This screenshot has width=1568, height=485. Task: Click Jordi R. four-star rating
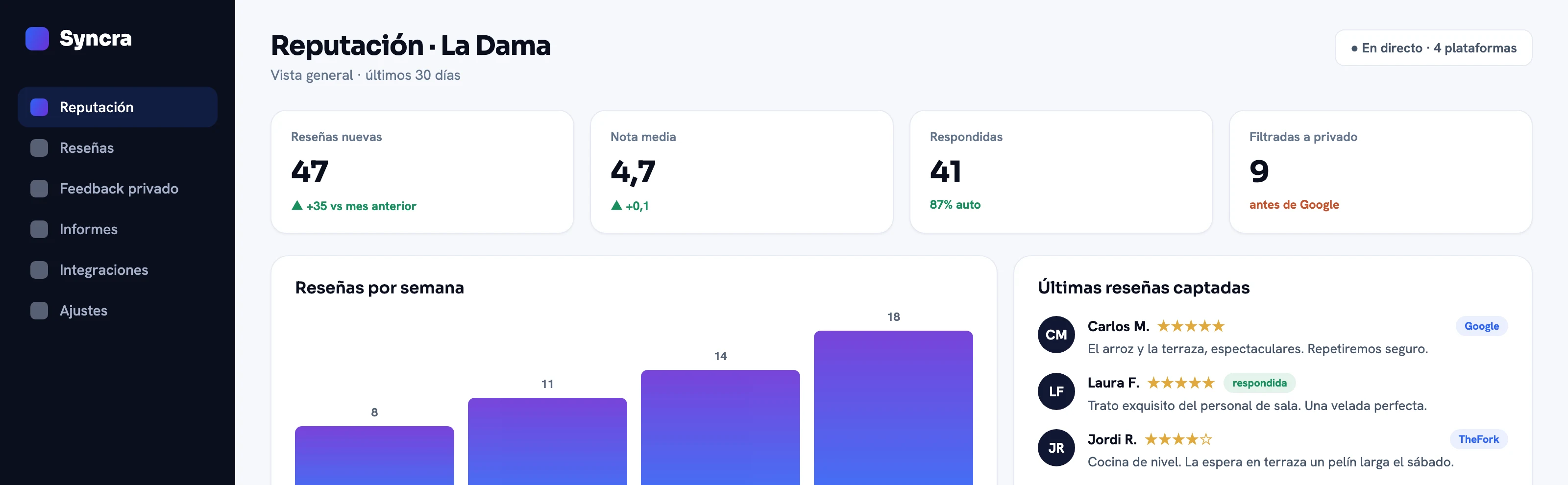click(x=1178, y=439)
